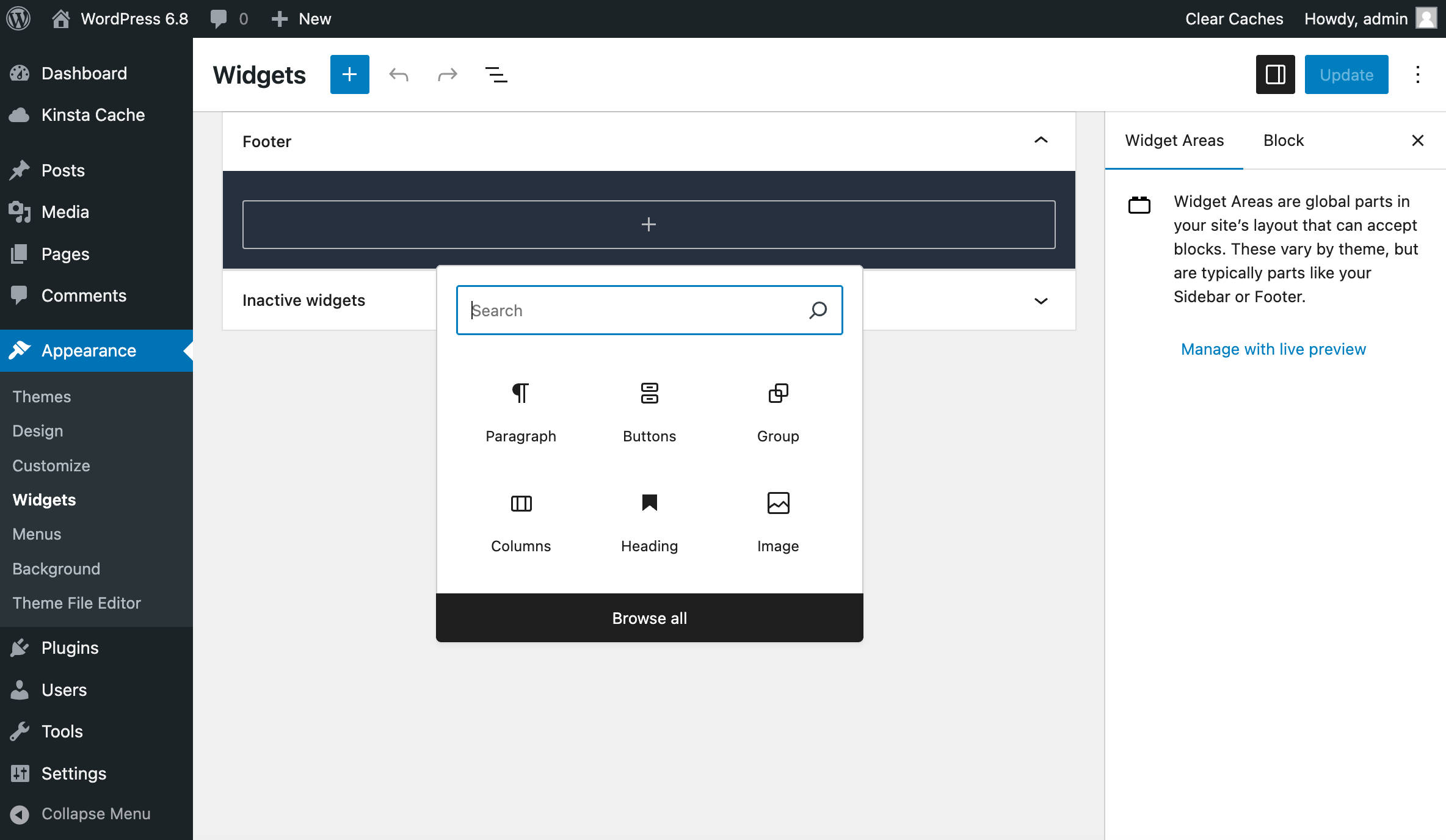Insert a Heading block
Screen dimensions: 1446x840
pos(649,520)
